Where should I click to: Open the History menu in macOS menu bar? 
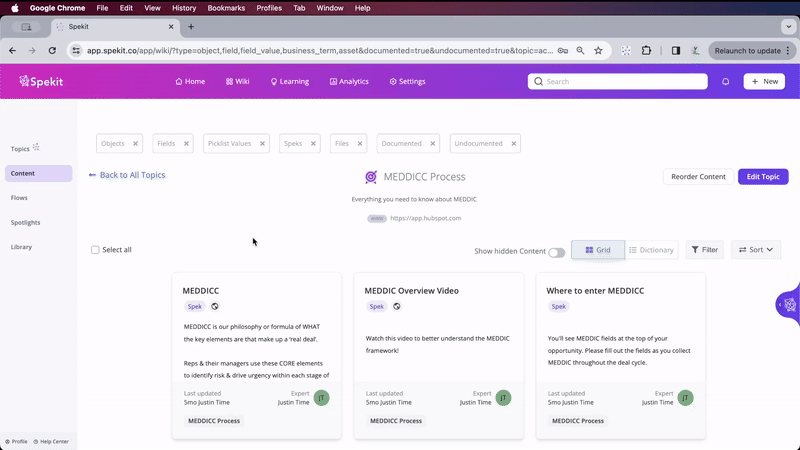tap(184, 8)
